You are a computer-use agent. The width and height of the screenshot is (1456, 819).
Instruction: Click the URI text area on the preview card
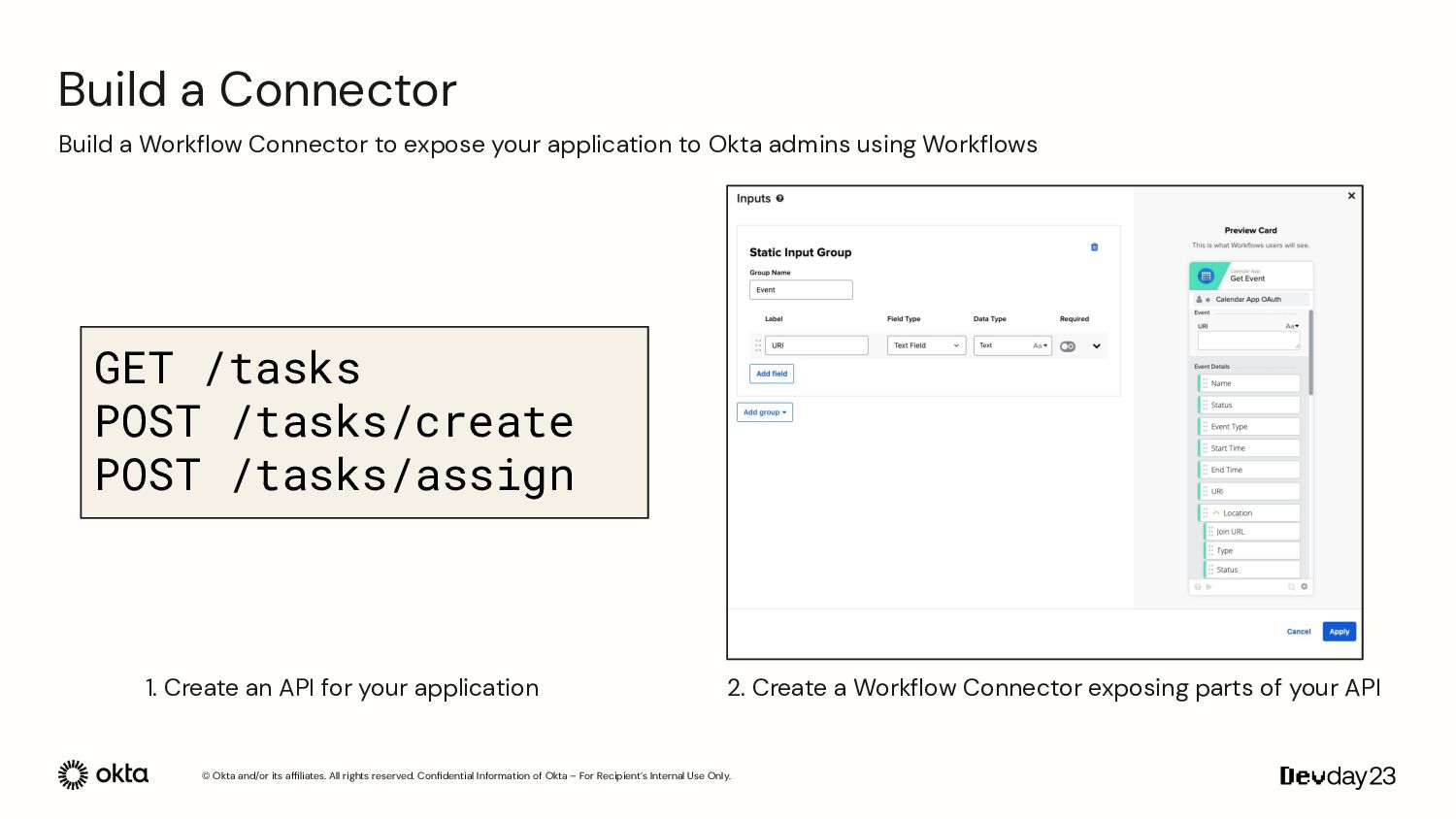[1249, 341]
